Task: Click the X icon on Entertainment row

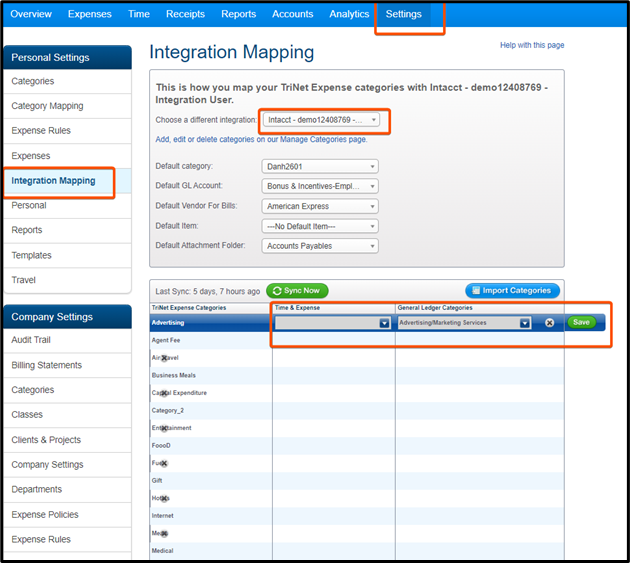Action: point(163,428)
